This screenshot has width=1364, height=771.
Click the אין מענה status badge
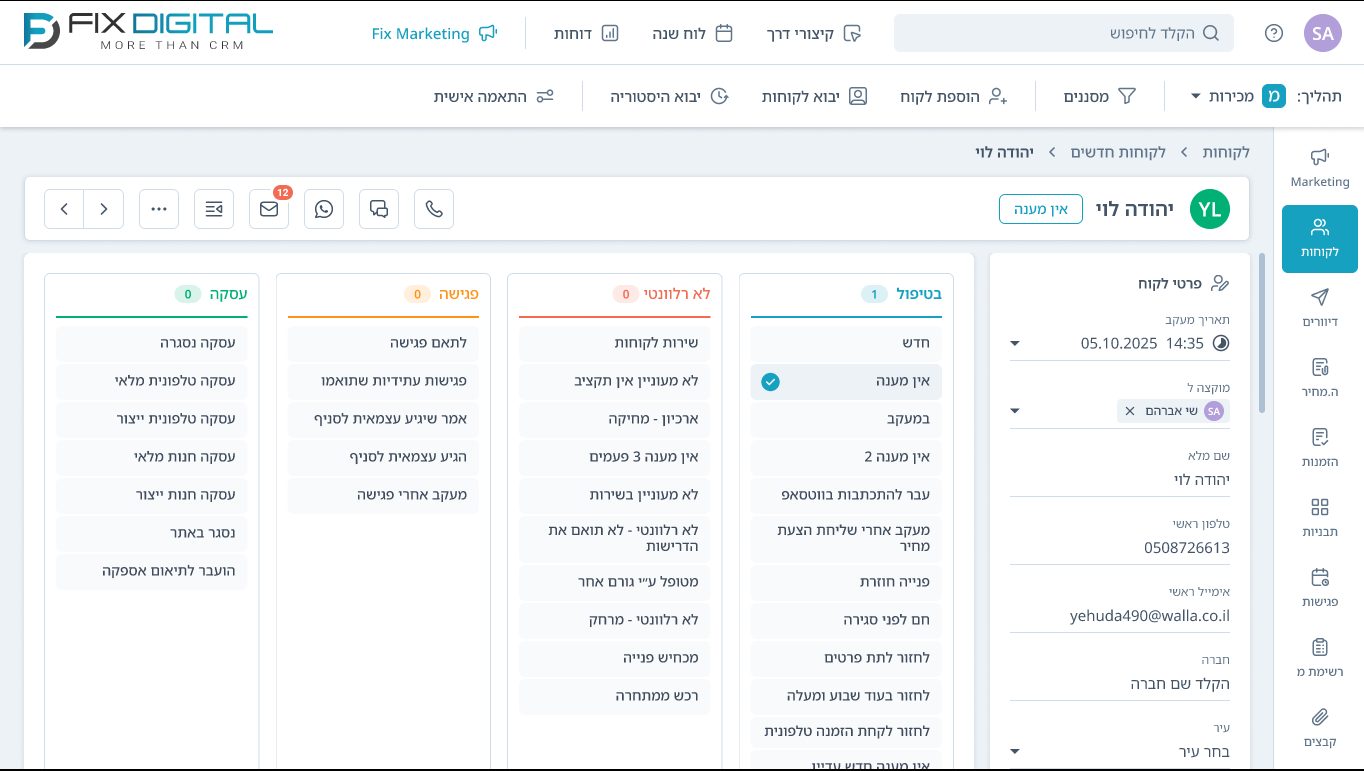click(1041, 209)
